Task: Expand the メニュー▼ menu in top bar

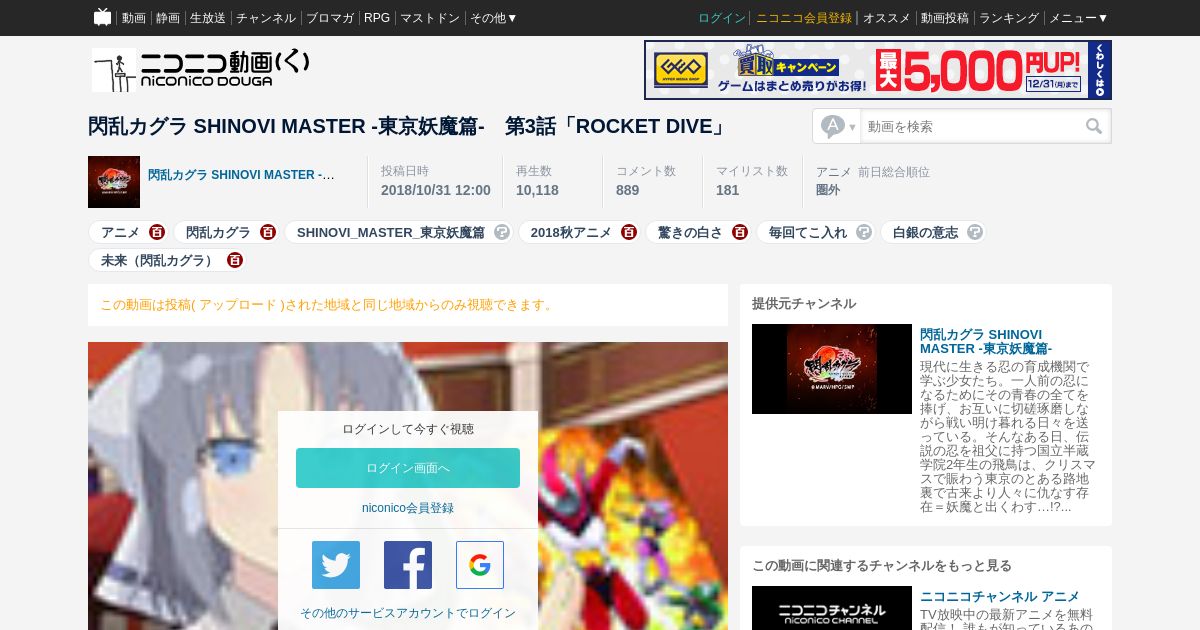Action: [1079, 18]
